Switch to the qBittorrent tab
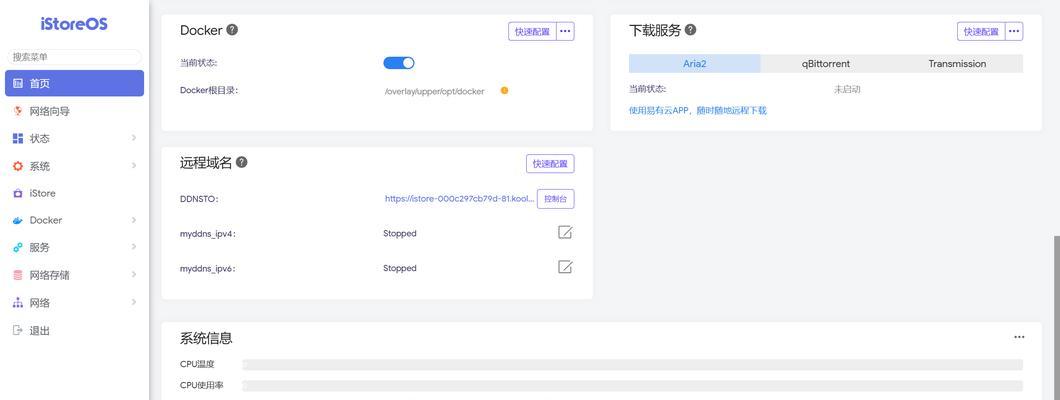The width and height of the screenshot is (1060, 400). click(825, 64)
